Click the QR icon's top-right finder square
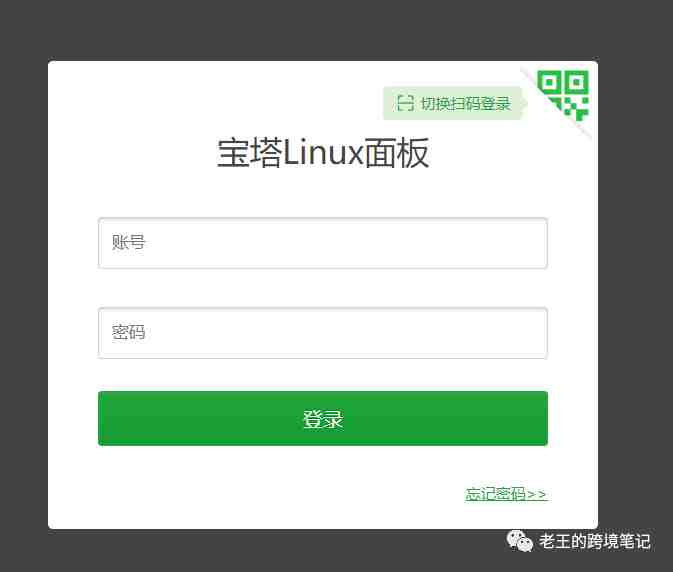Image resolution: width=673 pixels, height=572 pixels. tap(576, 82)
